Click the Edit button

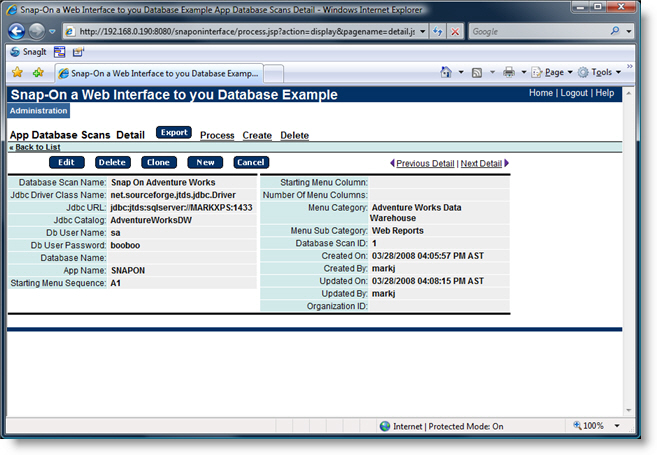pyautogui.click(x=67, y=163)
